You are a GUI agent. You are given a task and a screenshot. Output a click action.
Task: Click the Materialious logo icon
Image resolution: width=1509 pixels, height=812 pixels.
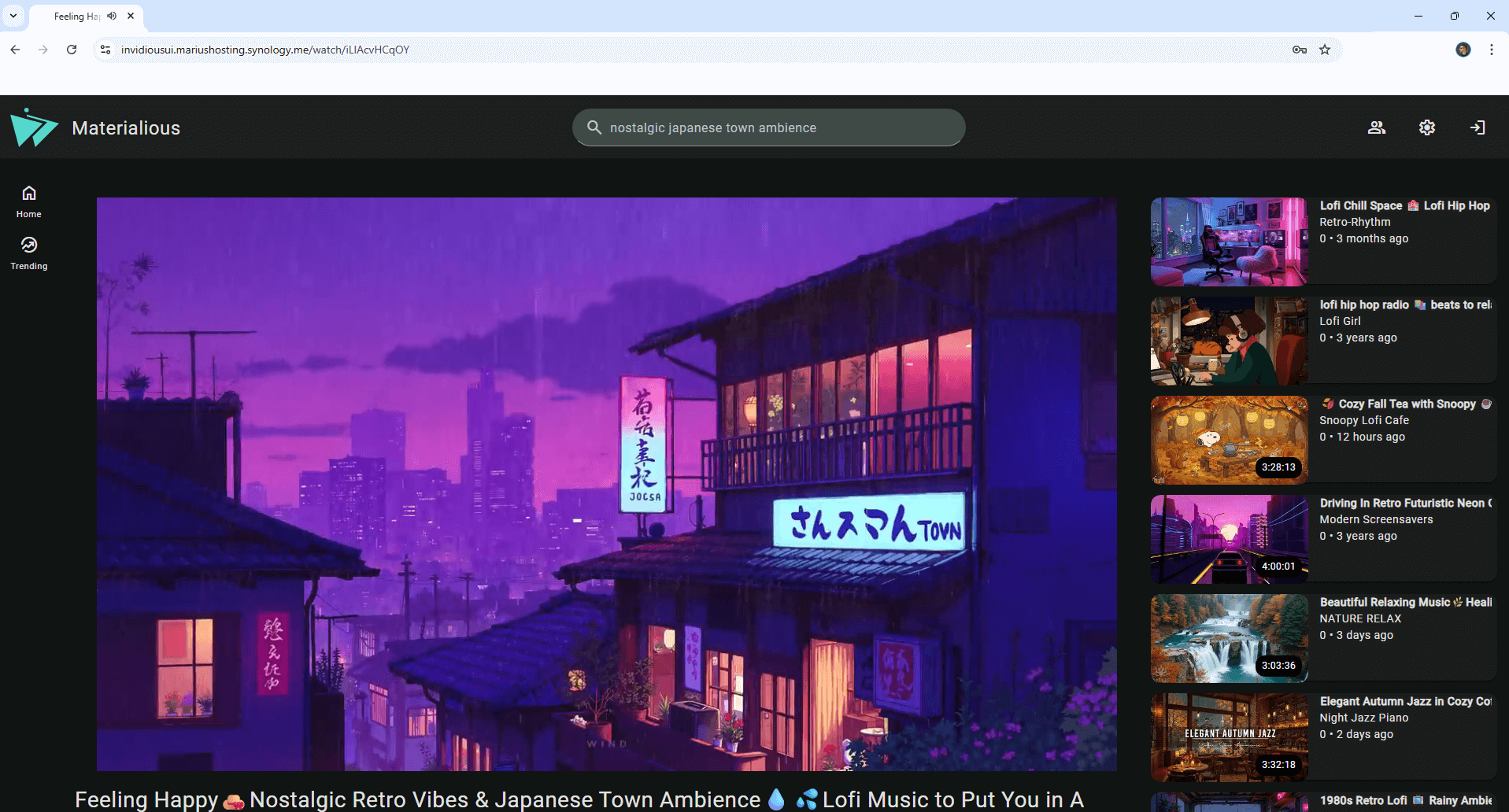pyautogui.click(x=34, y=127)
